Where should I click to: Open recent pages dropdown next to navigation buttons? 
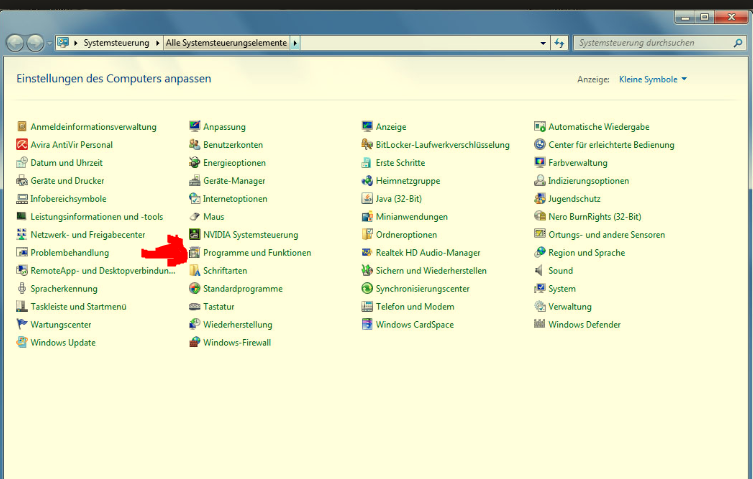click(49, 43)
